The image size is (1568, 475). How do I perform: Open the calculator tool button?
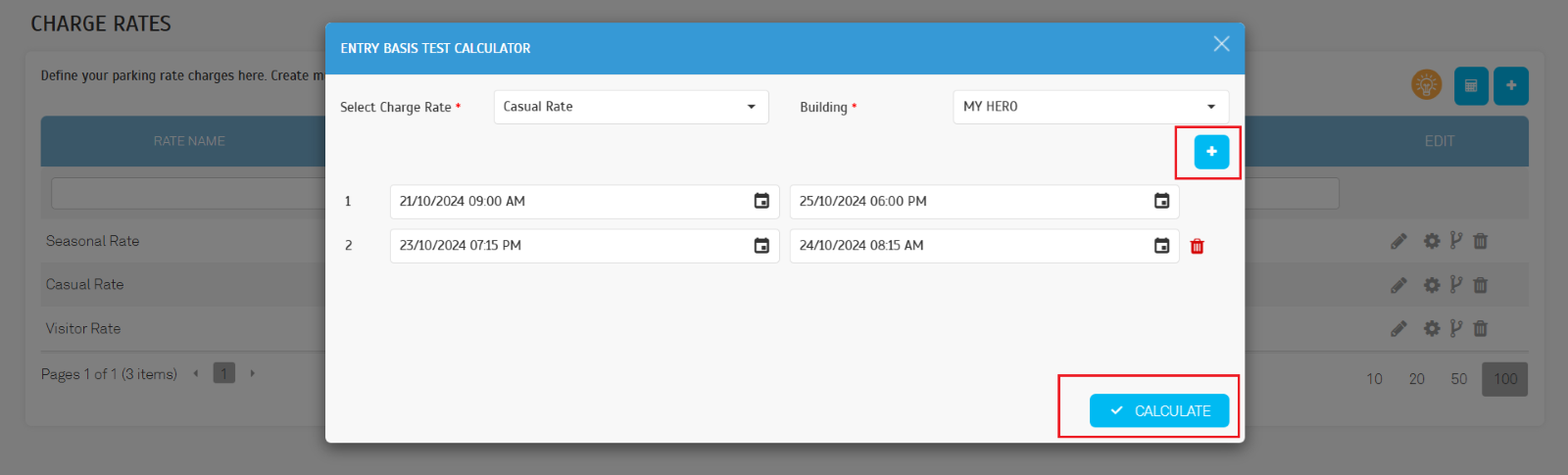click(1471, 86)
